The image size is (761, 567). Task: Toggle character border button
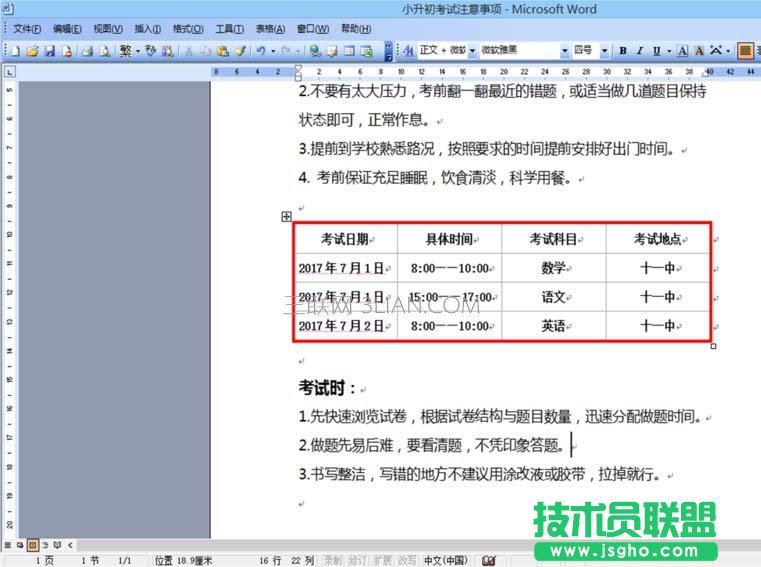(682, 50)
